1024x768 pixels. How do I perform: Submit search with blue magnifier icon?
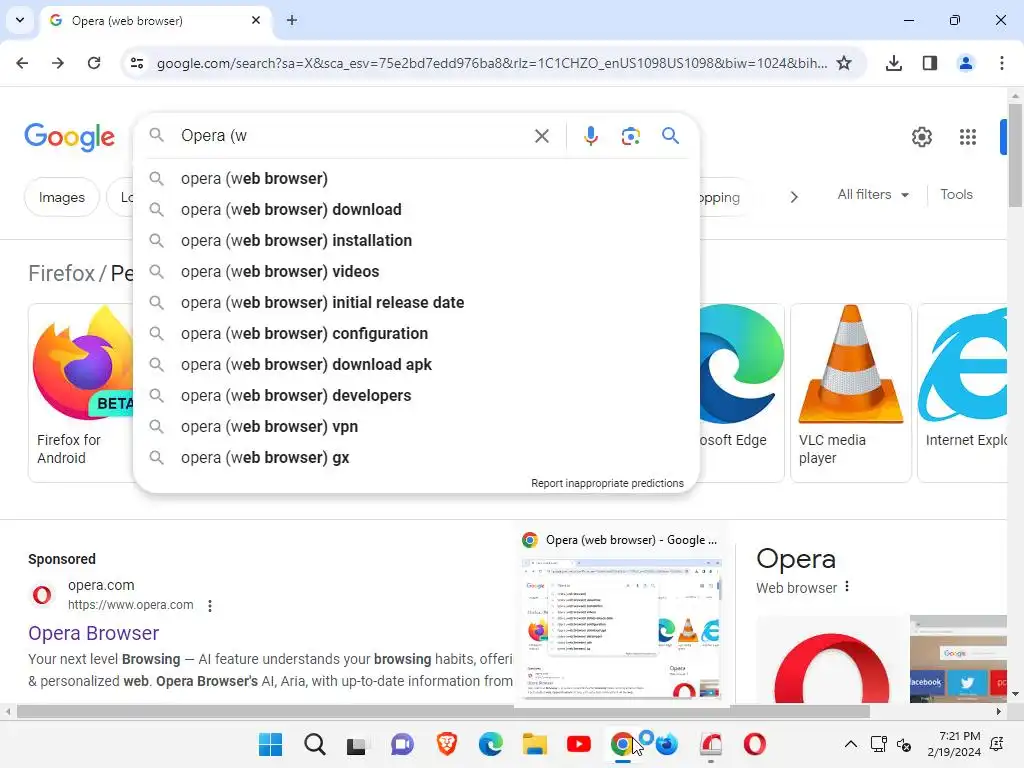click(670, 136)
